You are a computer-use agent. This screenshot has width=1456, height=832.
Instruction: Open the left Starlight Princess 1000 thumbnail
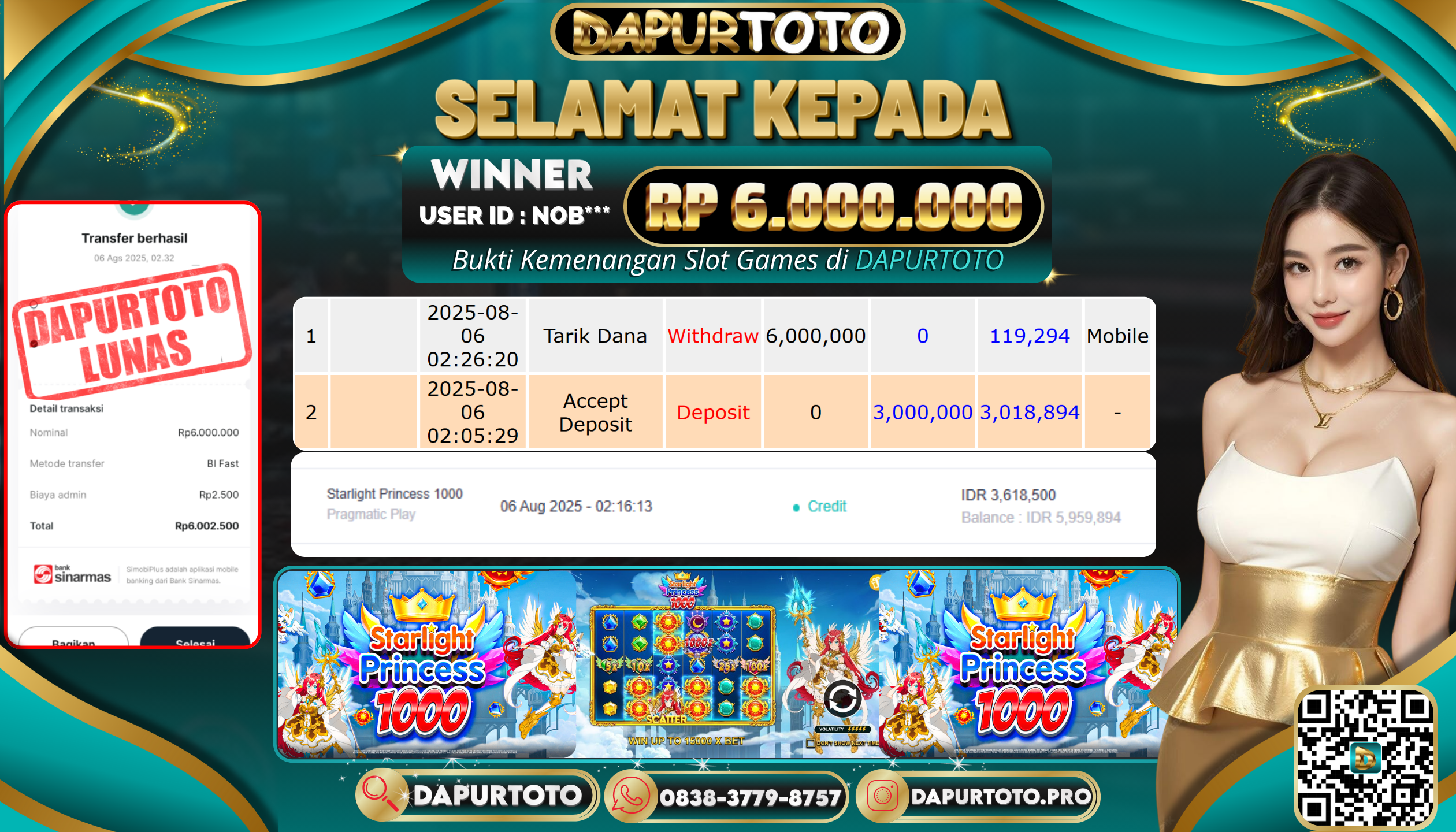[427, 664]
